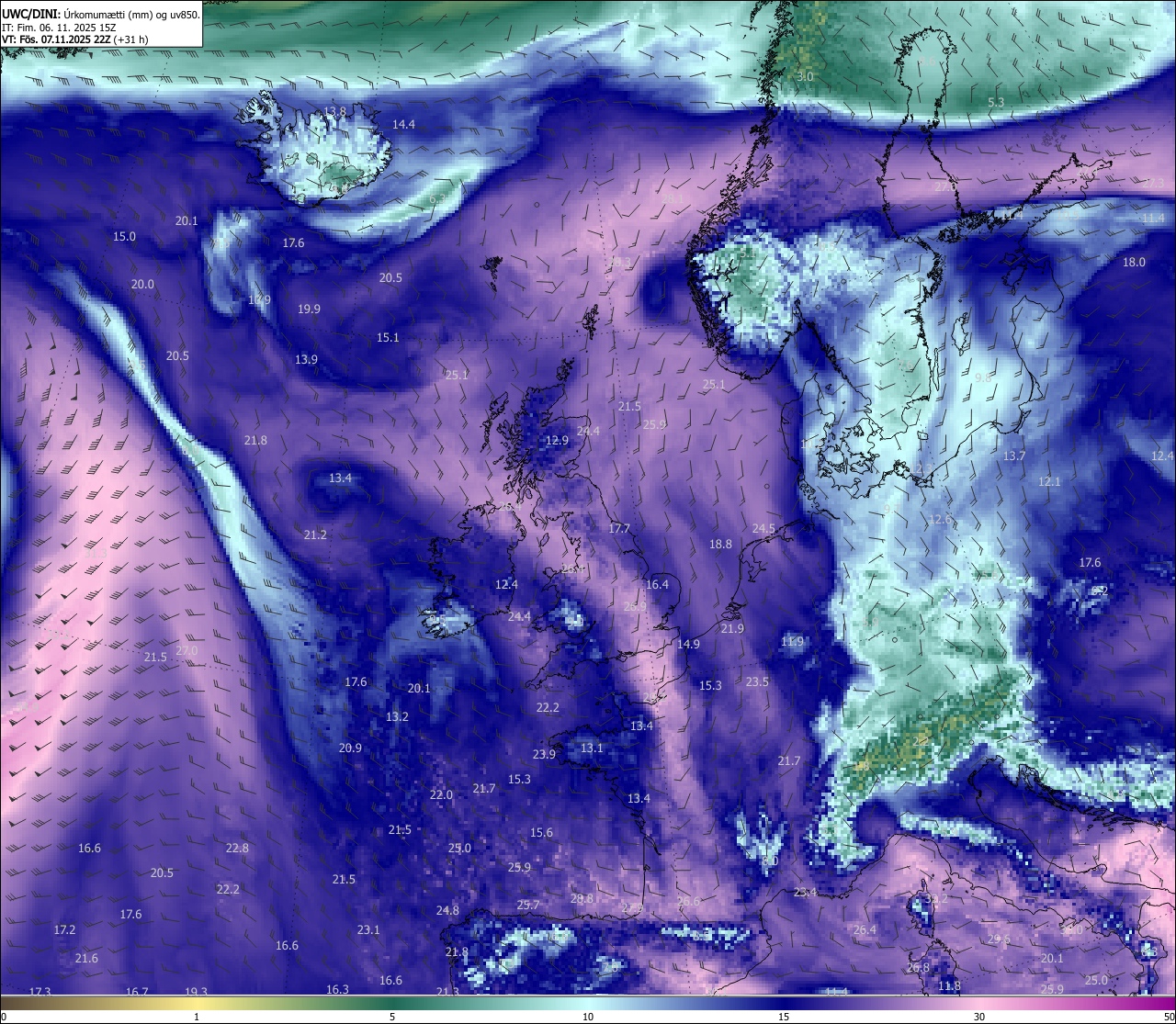Click the 23.9 value label
Viewport: 1176px width, 1024px height.
(544, 754)
